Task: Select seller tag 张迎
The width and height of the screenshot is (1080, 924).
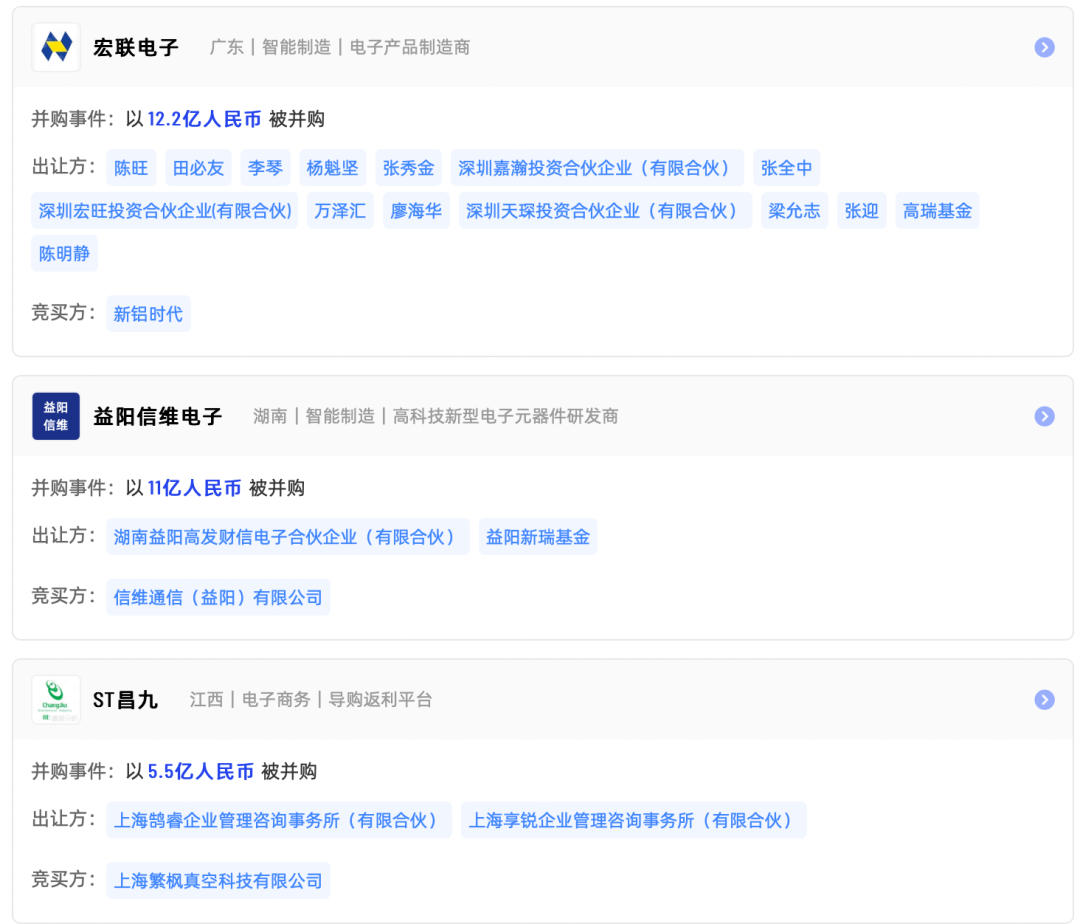Action: coord(862,211)
